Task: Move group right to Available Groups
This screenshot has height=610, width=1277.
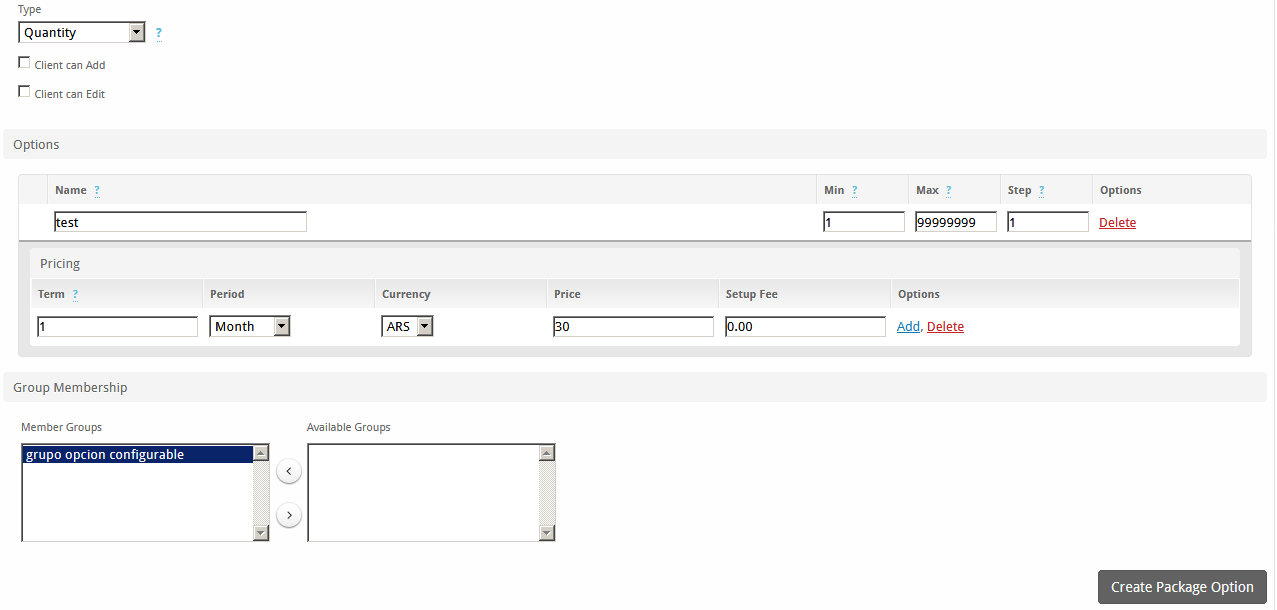Action: (x=288, y=515)
